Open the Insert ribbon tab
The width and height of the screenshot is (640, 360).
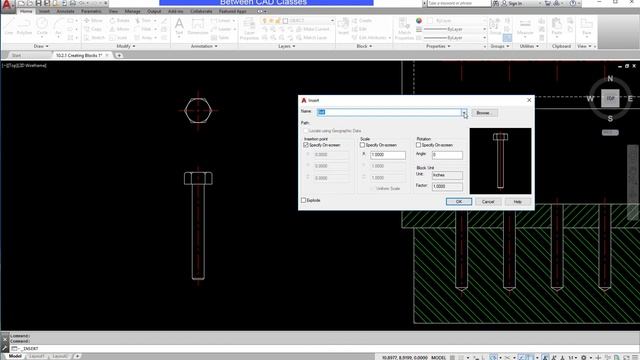click(x=44, y=11)
